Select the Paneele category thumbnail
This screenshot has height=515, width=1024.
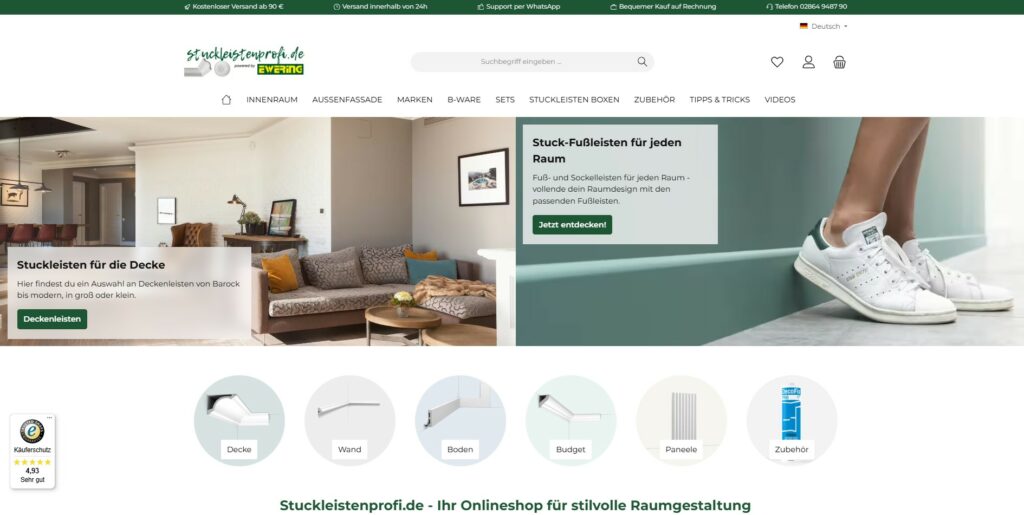point(681,420)
